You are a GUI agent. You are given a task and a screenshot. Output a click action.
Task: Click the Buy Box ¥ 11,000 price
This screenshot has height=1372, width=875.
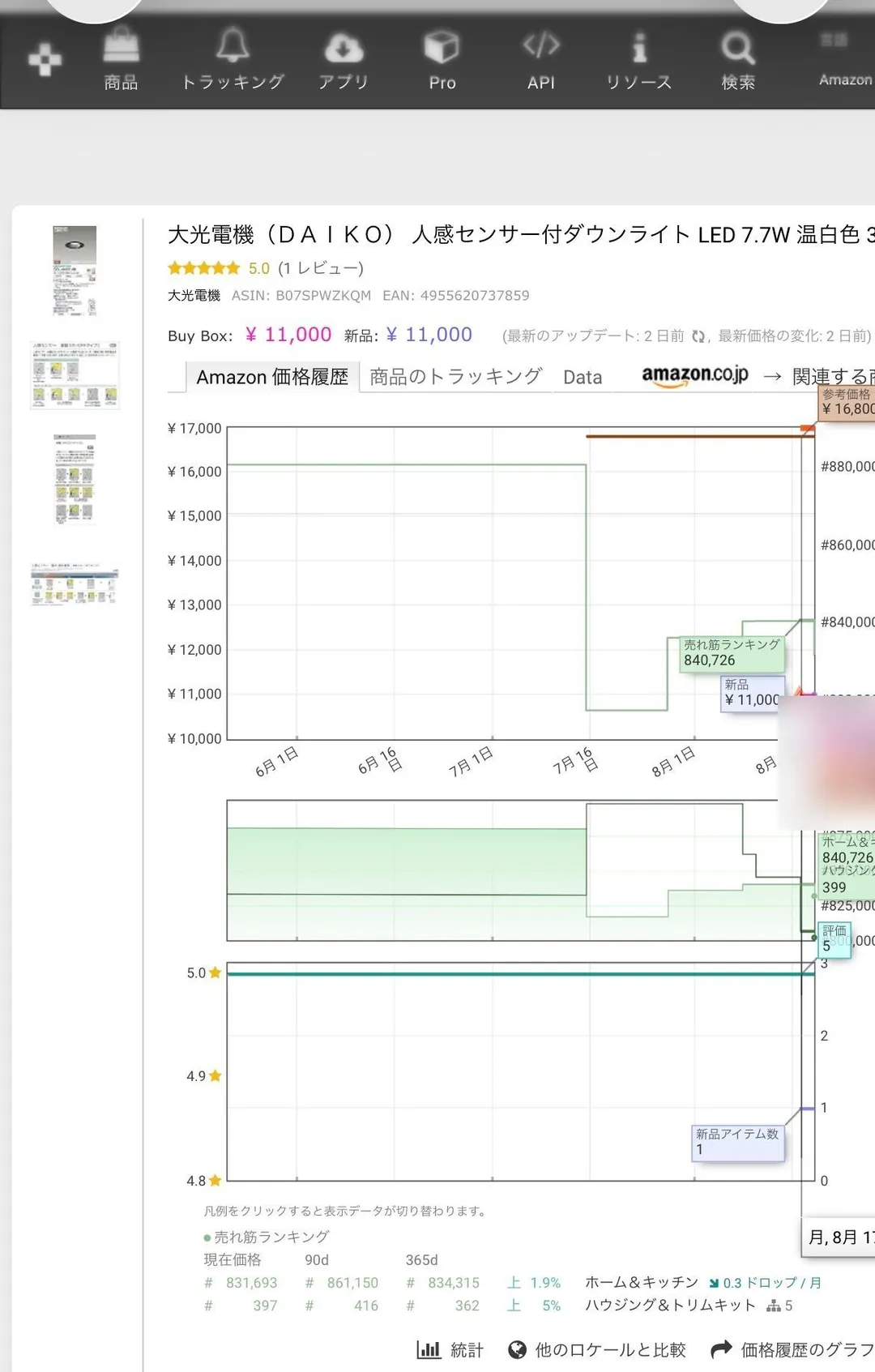[288, 335]
